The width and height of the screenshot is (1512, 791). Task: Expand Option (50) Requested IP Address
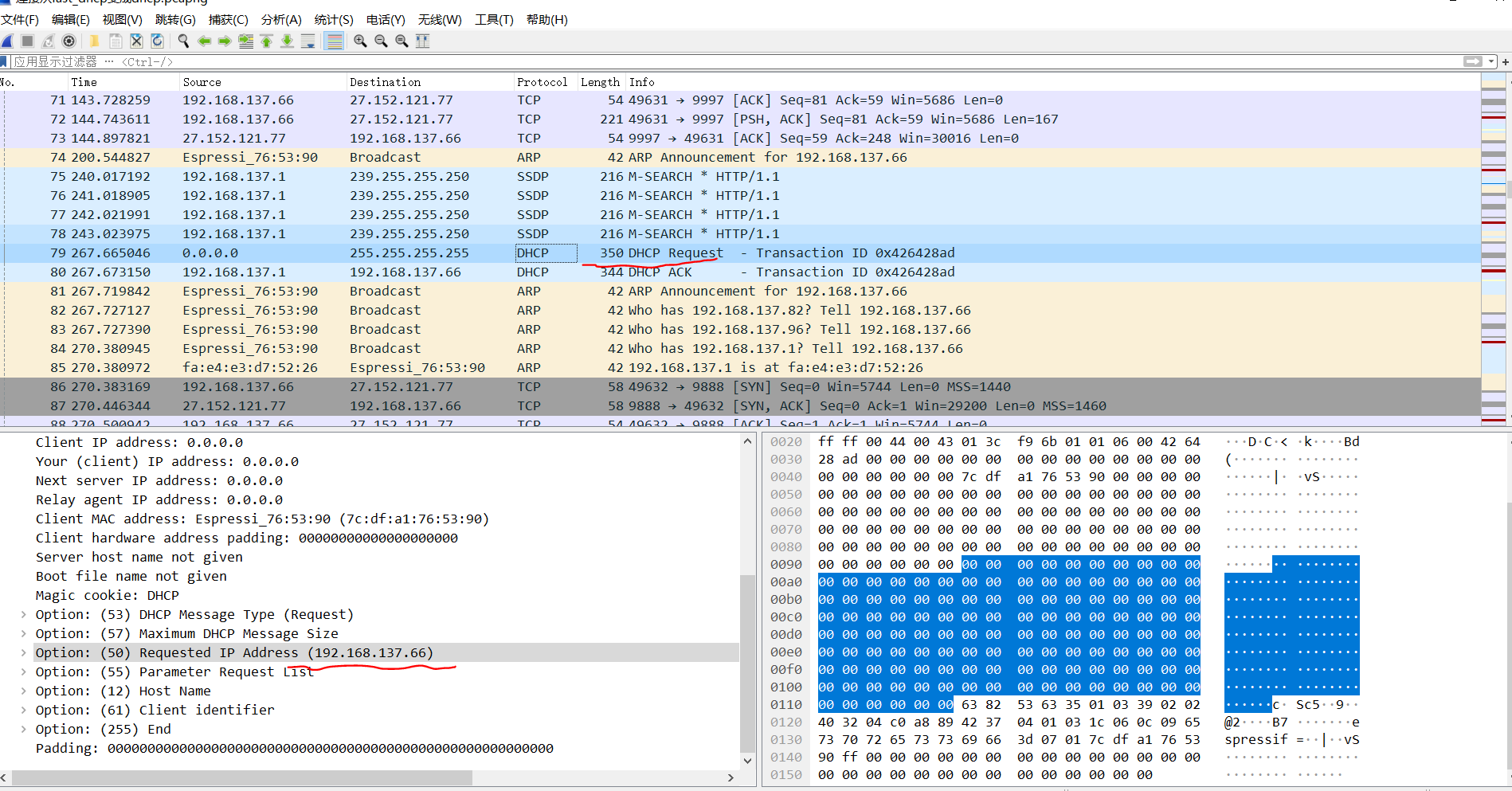point(24,652)
